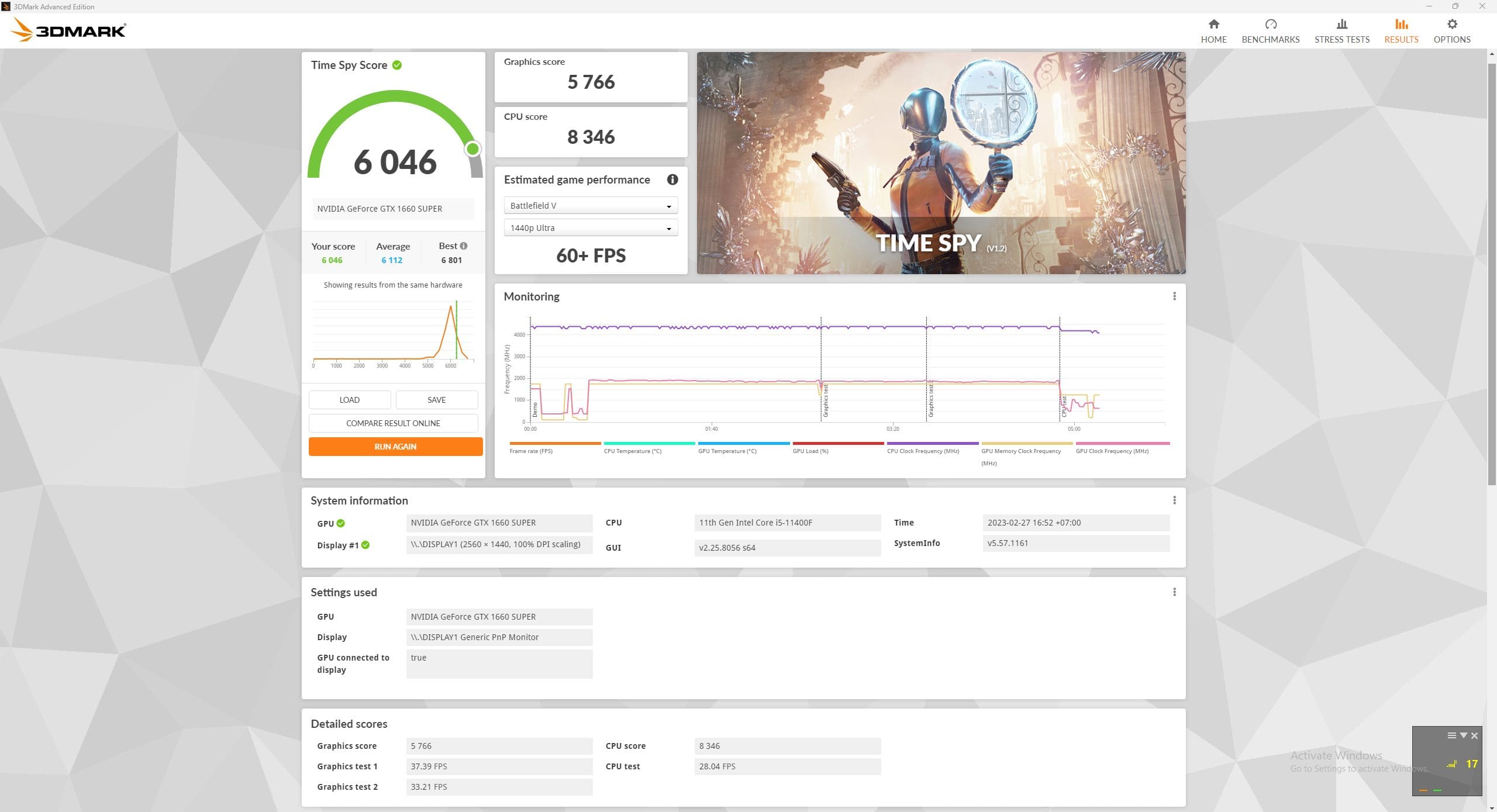Screen dimensions: 1497x812
Task: Click the 3DMark logo
Action: pyautogui.click(x=68, y=30)
